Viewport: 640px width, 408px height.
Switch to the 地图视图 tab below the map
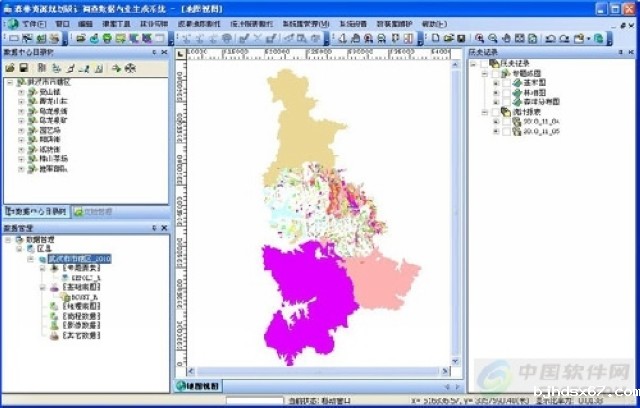pyautogui.click(x=201, y=385)
